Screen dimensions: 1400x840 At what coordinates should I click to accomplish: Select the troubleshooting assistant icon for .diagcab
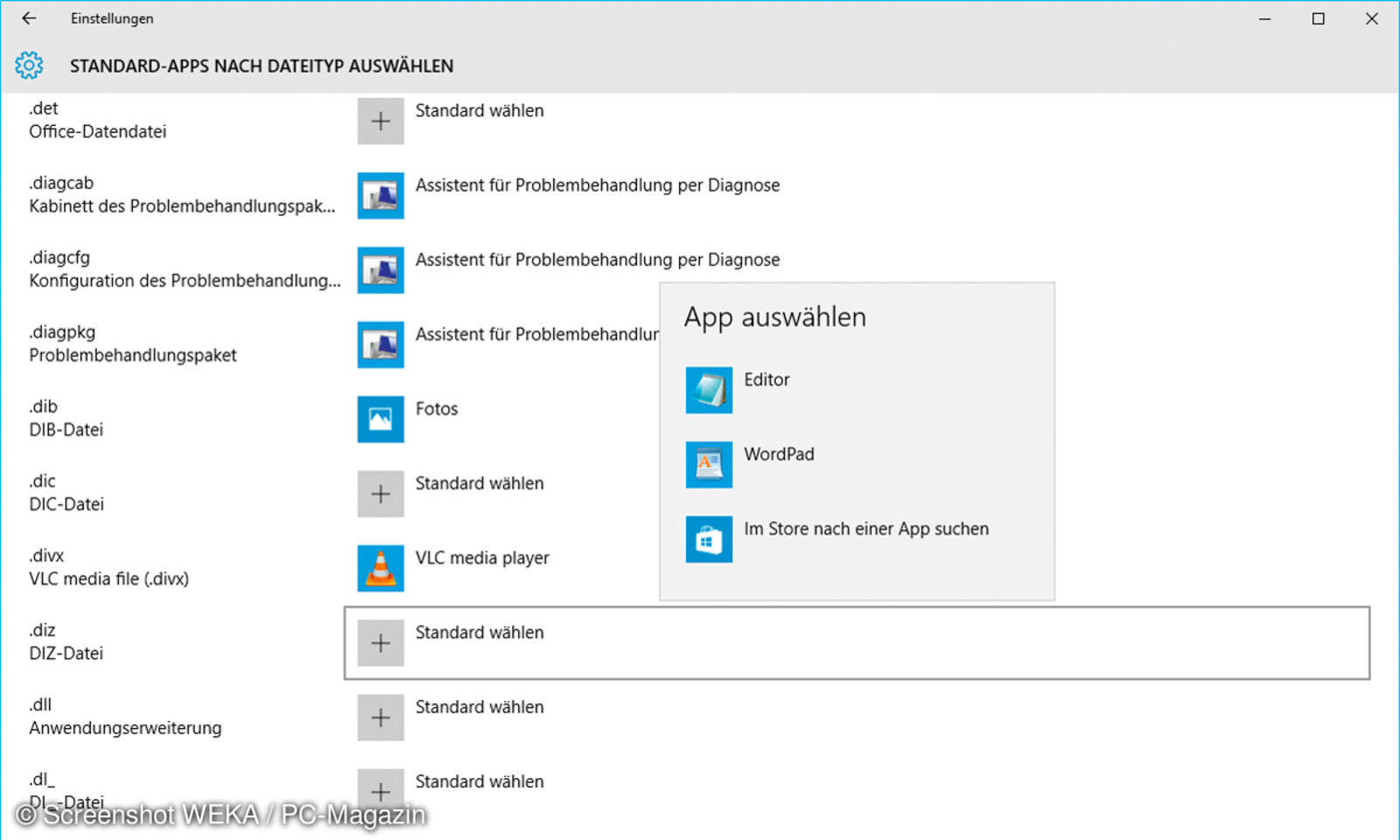pos(380,196)
